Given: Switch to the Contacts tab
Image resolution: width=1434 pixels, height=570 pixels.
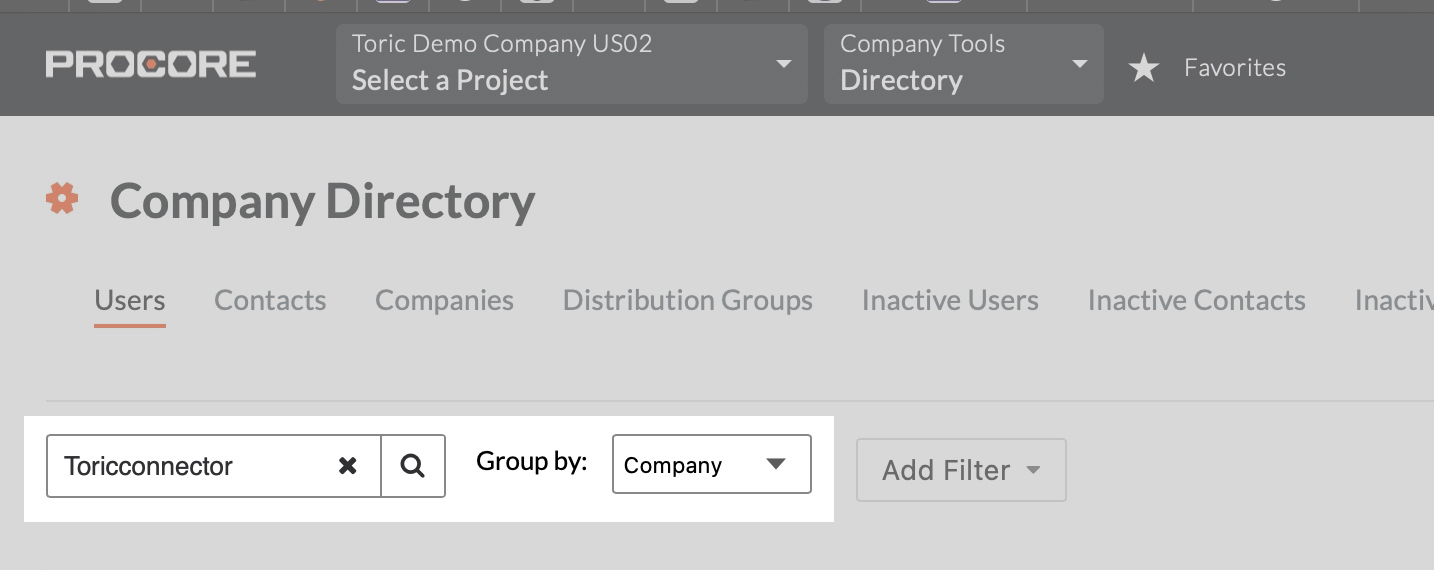Looking at the screenshot, I should pos(270,300).
